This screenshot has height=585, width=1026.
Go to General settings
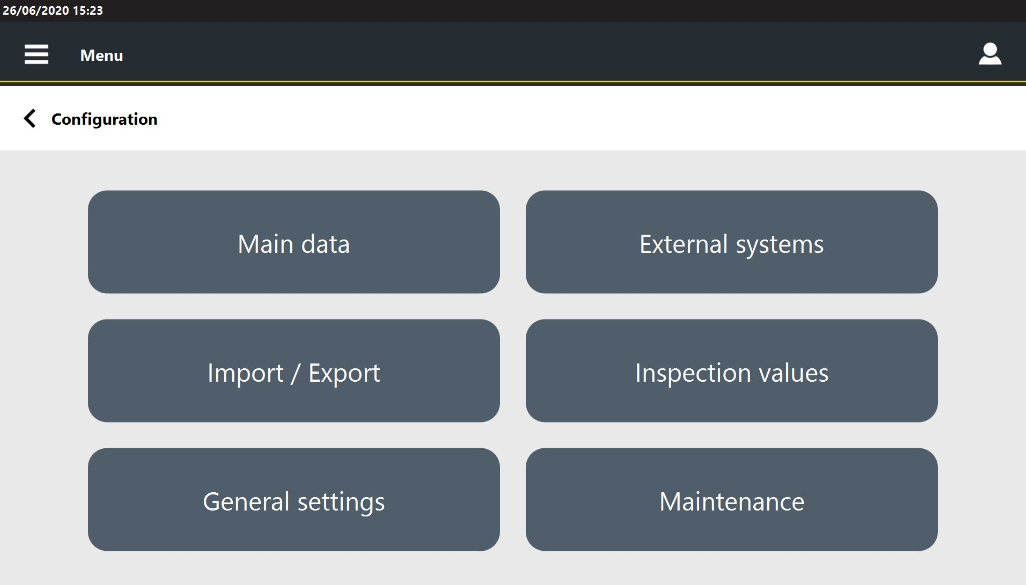coord(294,499)
